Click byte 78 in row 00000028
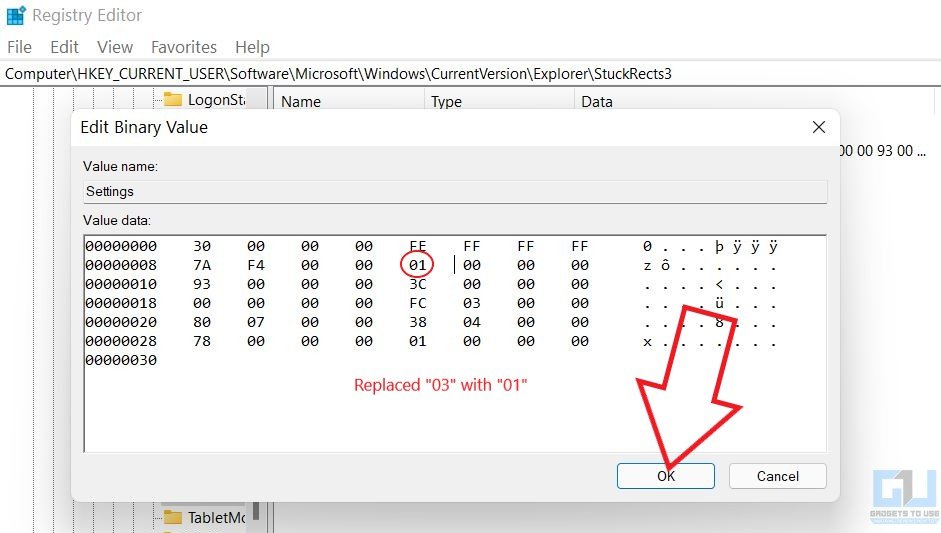 click(x=202, y=341)
